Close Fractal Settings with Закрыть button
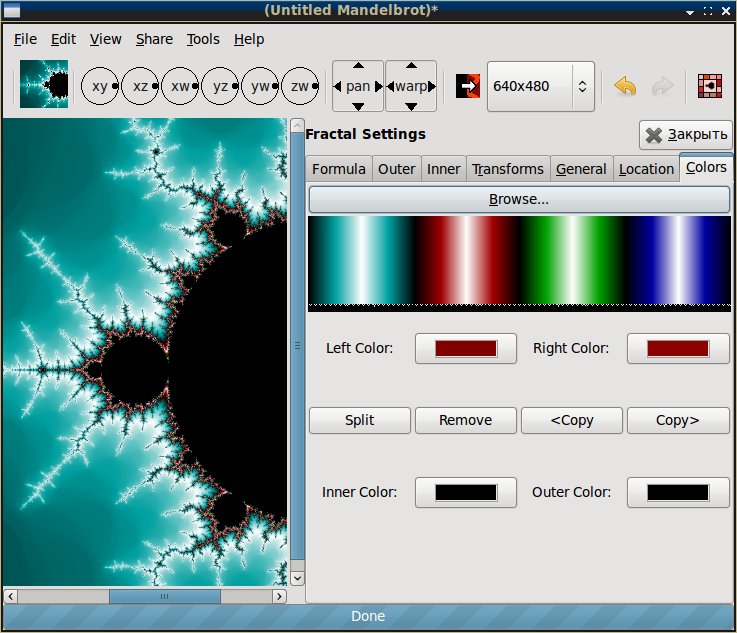 click(686, 135)
